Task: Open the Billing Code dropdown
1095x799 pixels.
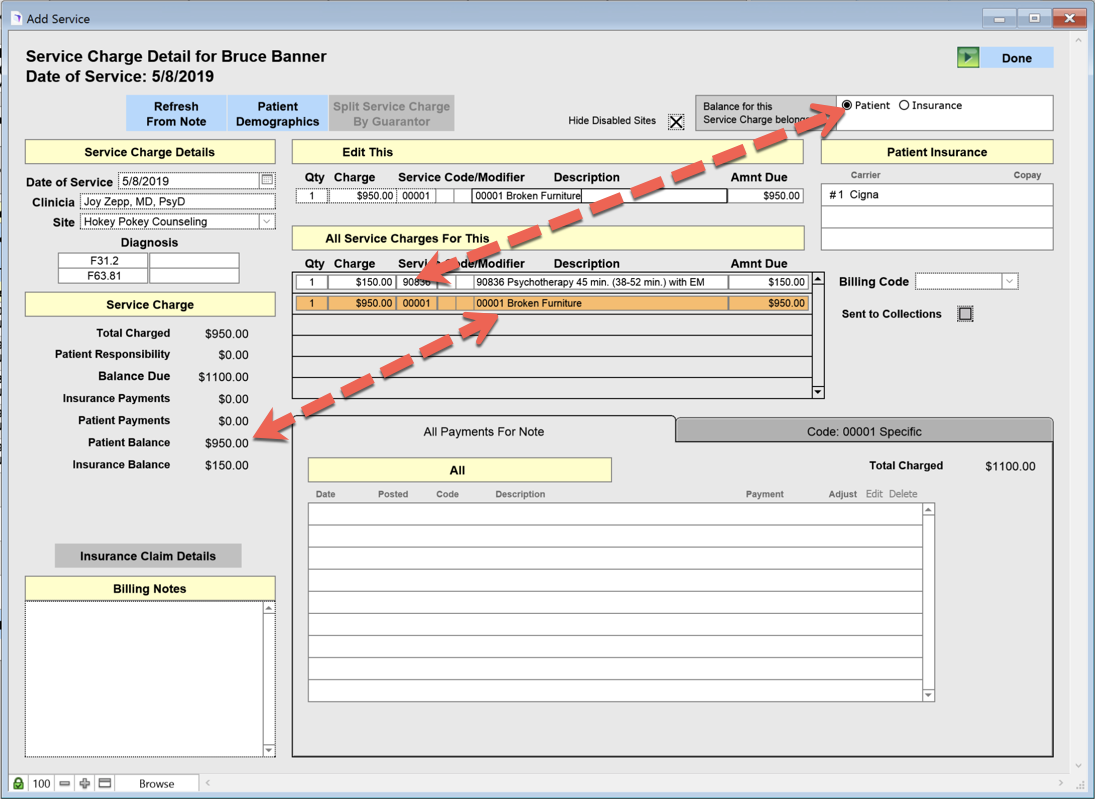Action: (x=1009, y=282)
